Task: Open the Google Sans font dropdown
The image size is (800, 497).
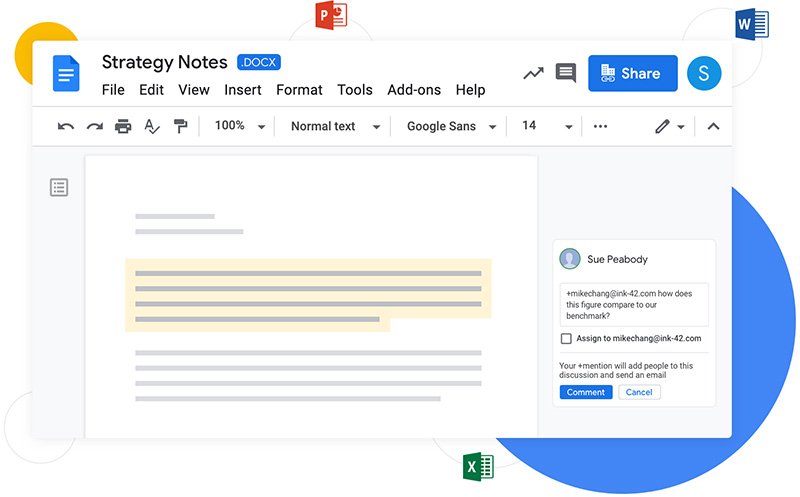Action: 451,126
